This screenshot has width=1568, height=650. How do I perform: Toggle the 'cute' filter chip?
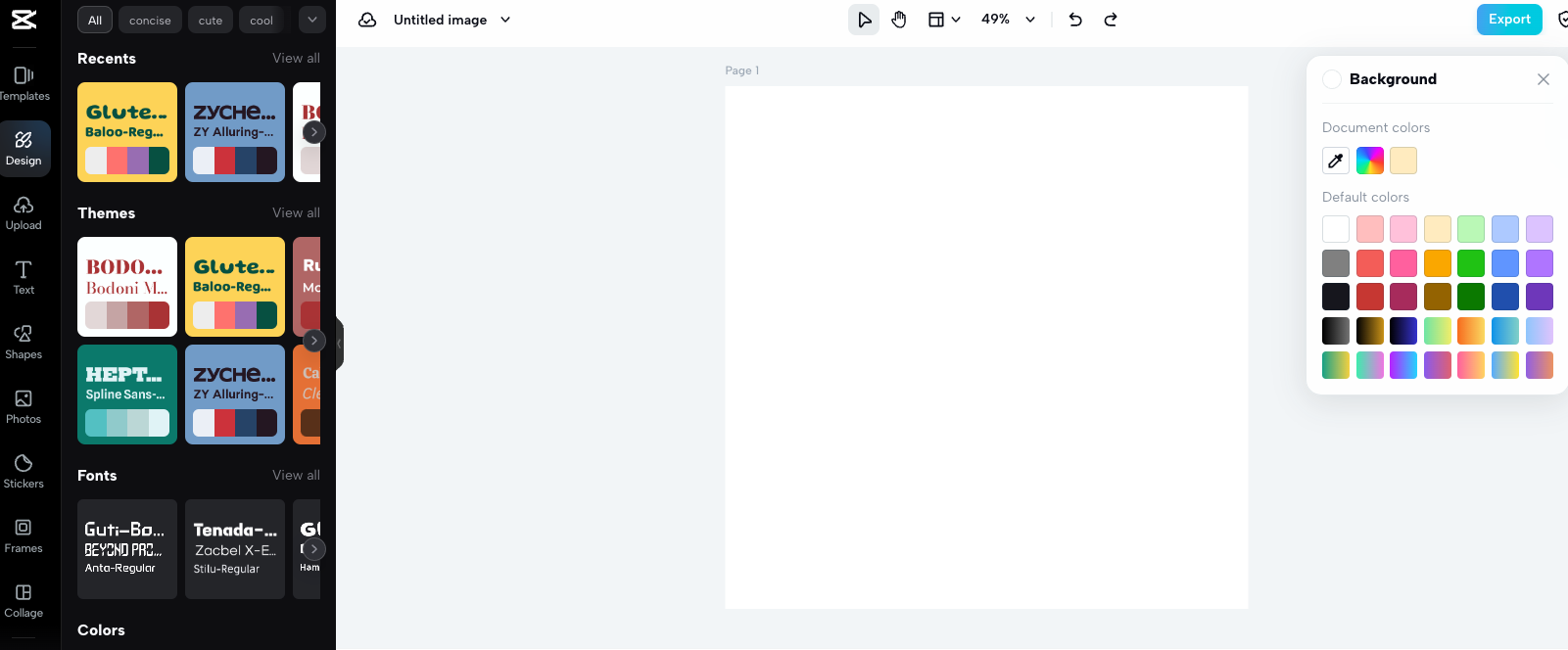[211, 21]
